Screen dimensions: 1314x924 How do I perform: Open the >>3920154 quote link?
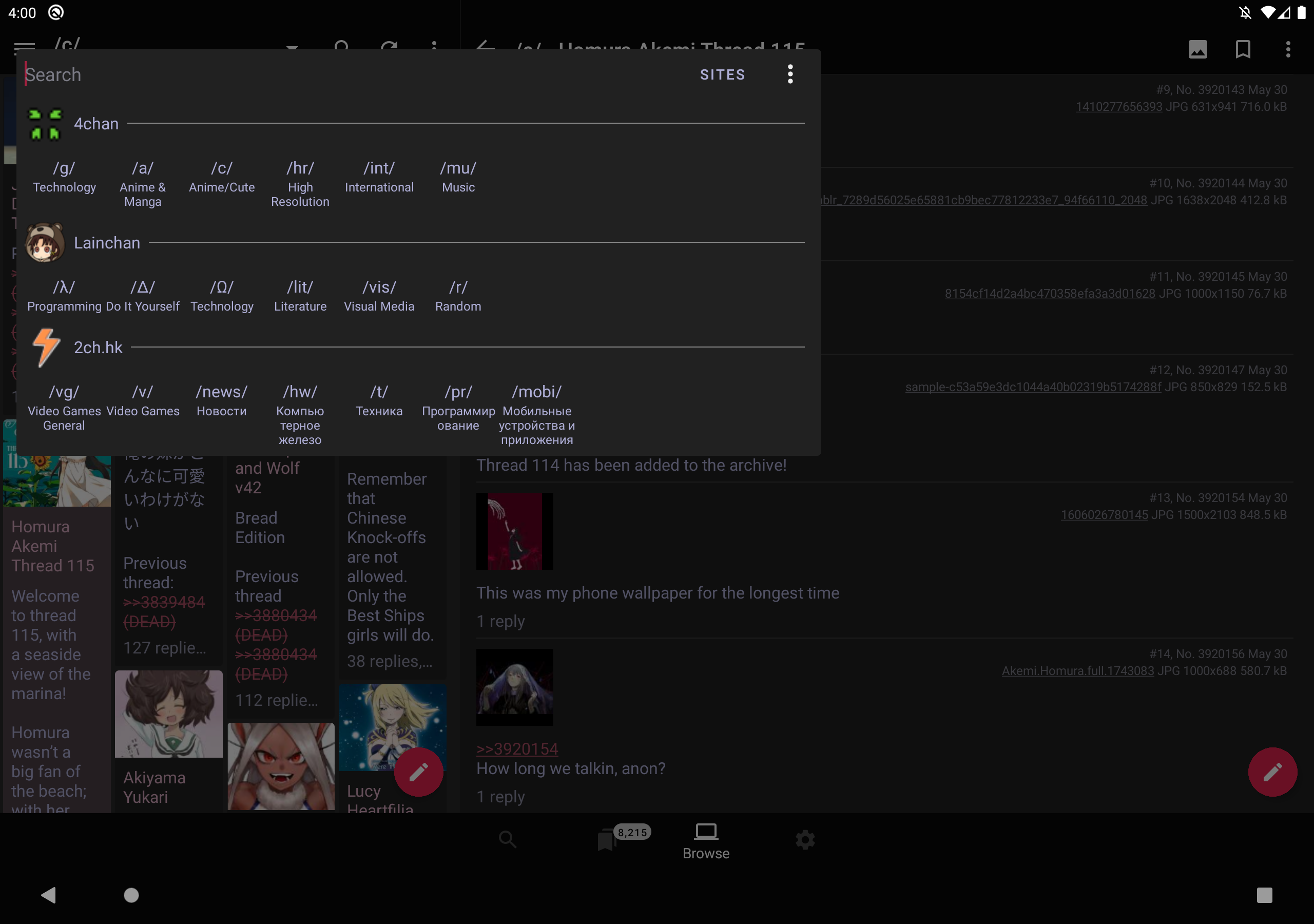[x=517, y=748]
